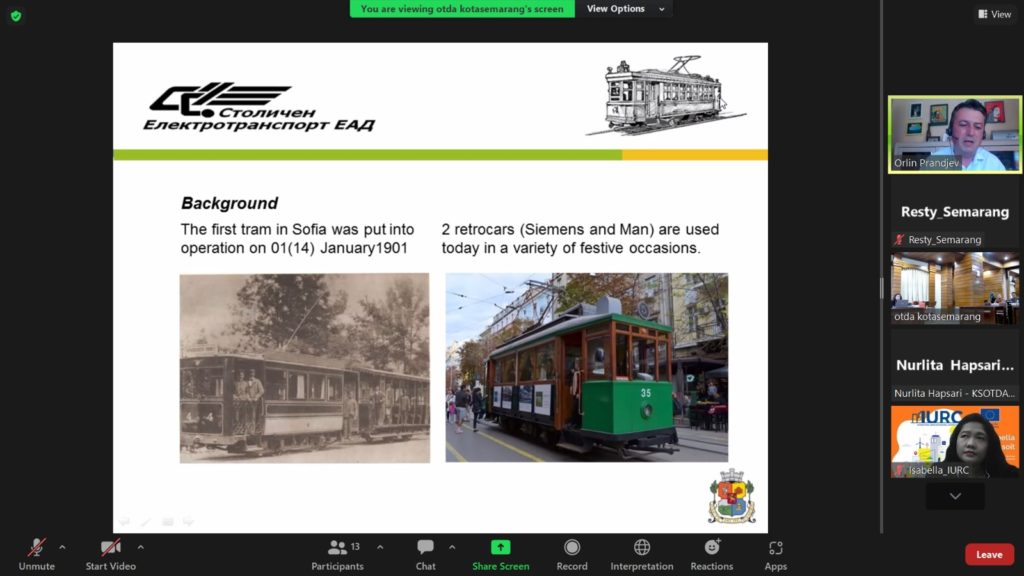Image resolution: width=1024 pixels, height=576 pixels.
Task: Select the otda kotasemarang video thumbnail
Action: [955, 288]
